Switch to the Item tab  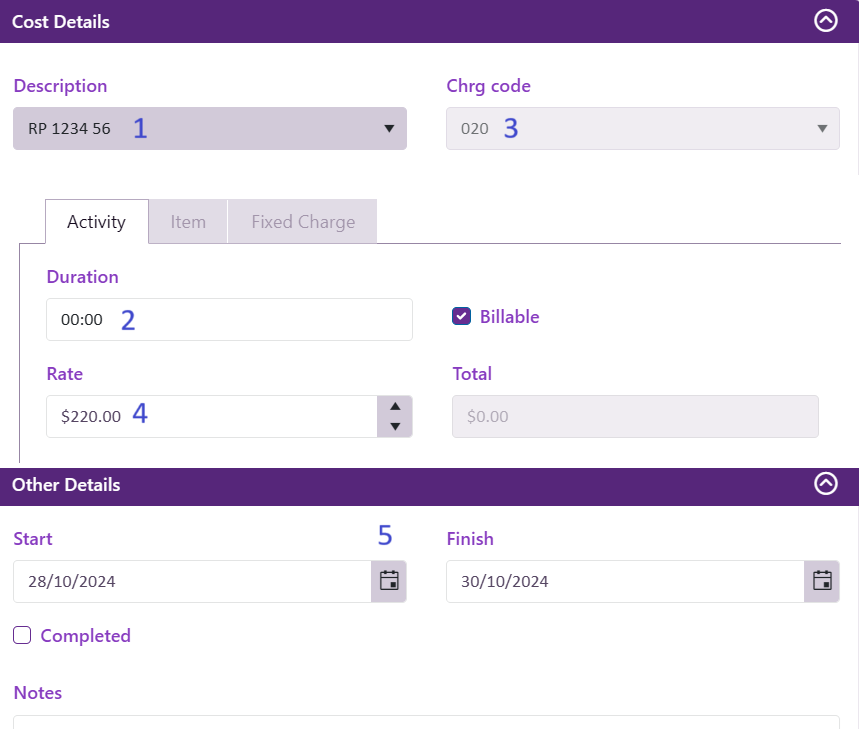tap(188, 222)
